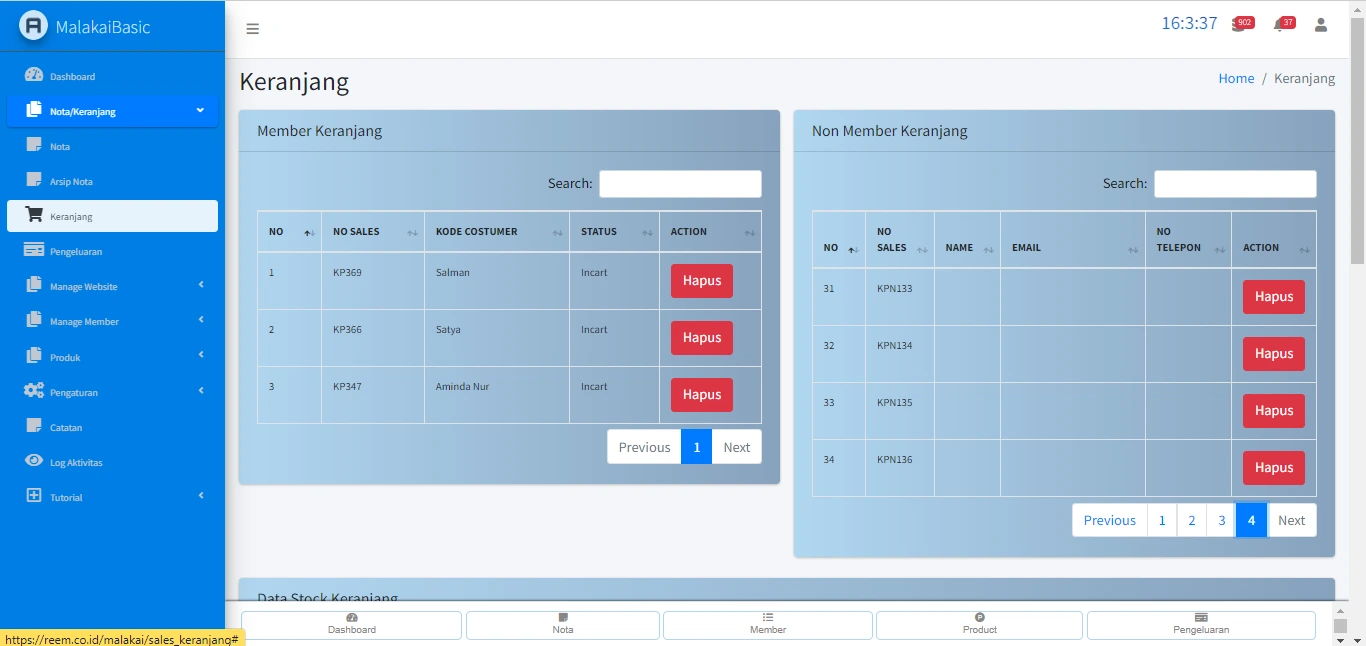Screen dimensions: 1366x646
Task: Open the messages icon with 902 badge
Action: click(1239, 25)
